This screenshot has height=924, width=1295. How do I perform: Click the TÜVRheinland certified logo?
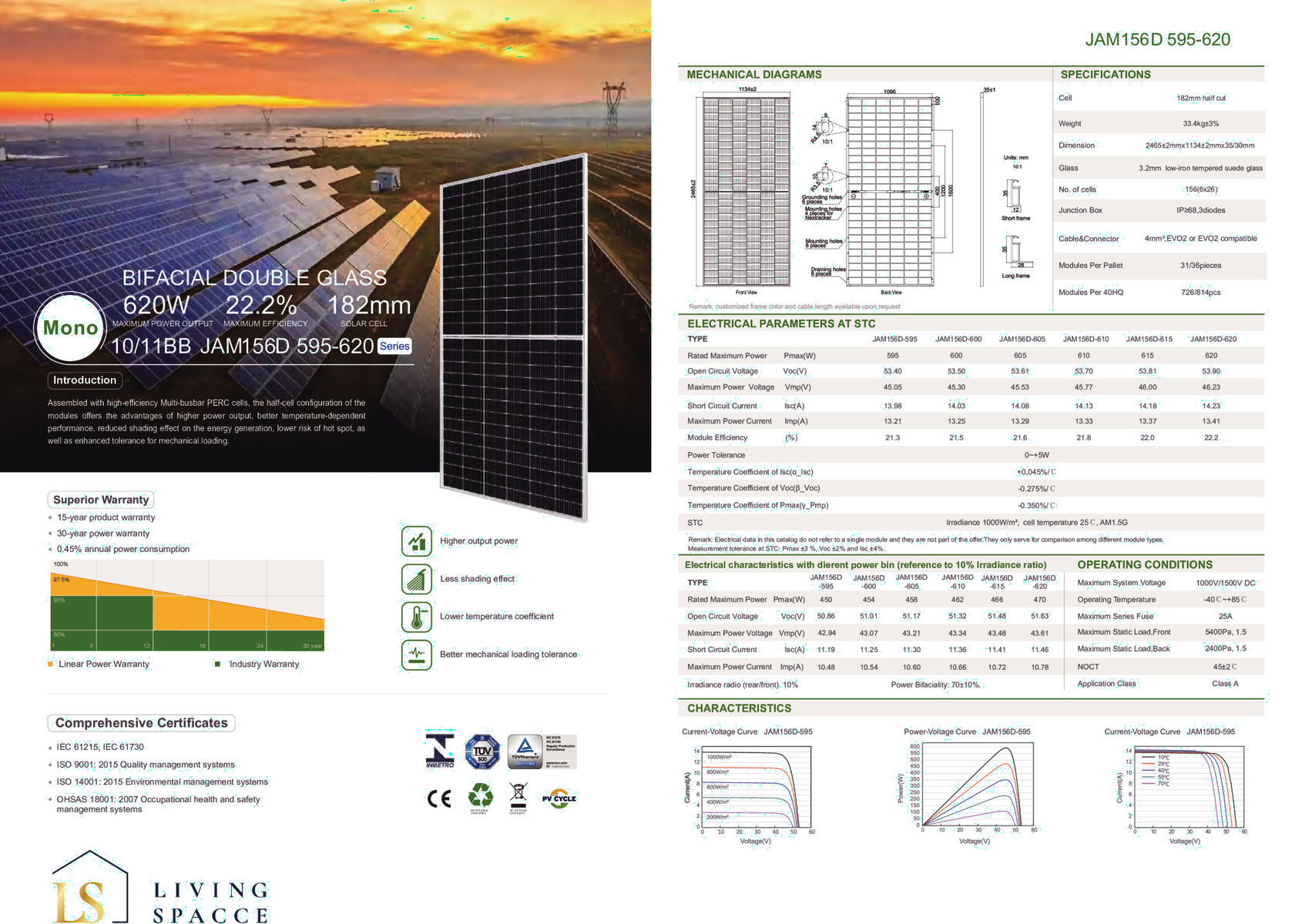pos(525,751)
